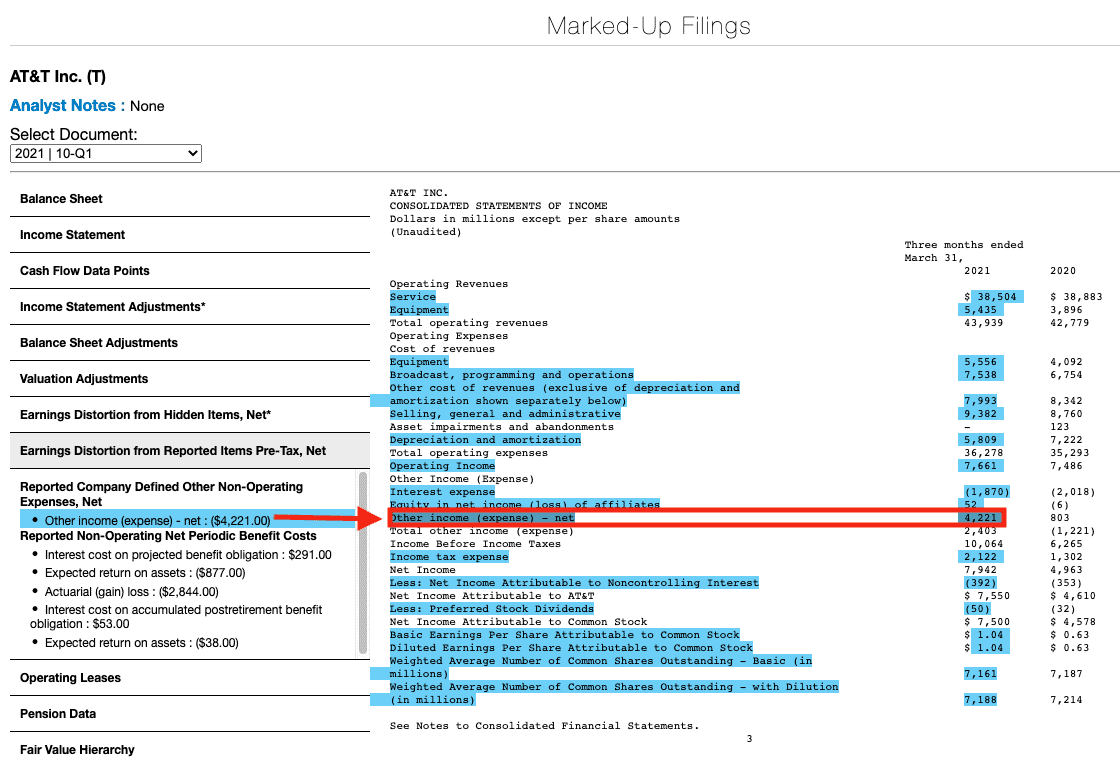
Task: Click highlighted Equipment revenue value 5,435
Action: click(x=980, y=309)
